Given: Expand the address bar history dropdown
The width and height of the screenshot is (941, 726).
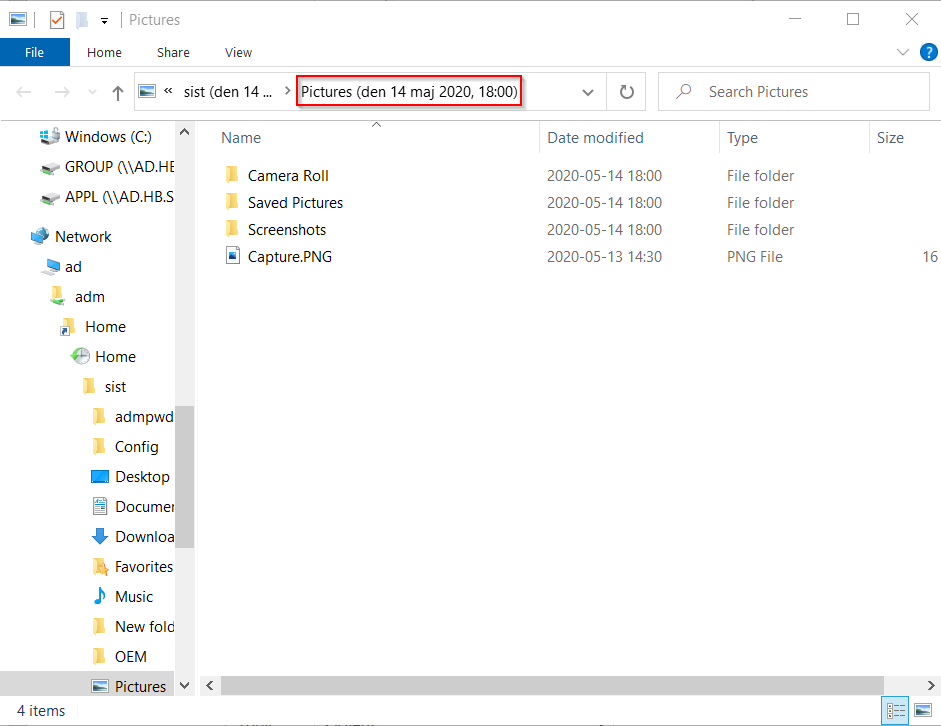Looking at the screenshot, I should point(588,92).
